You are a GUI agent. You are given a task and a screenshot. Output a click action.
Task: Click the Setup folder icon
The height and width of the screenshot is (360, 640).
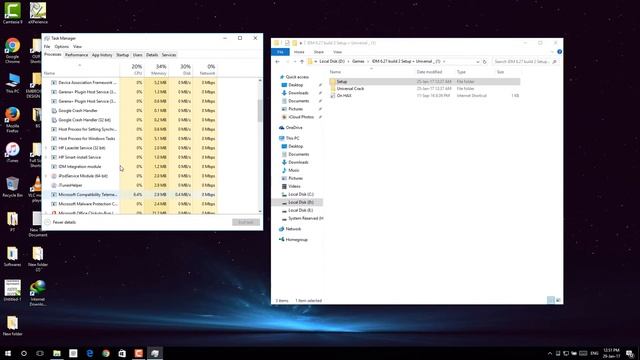pos(333,82)
